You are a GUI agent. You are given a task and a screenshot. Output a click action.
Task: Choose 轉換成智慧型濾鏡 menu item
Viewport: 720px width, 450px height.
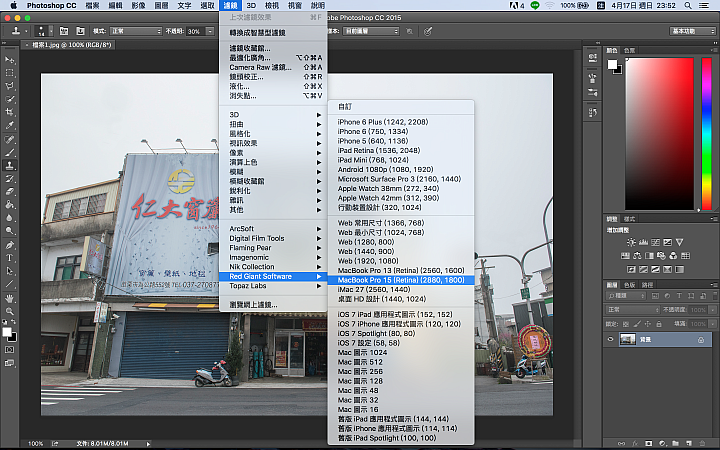click(x=275, y=33)
